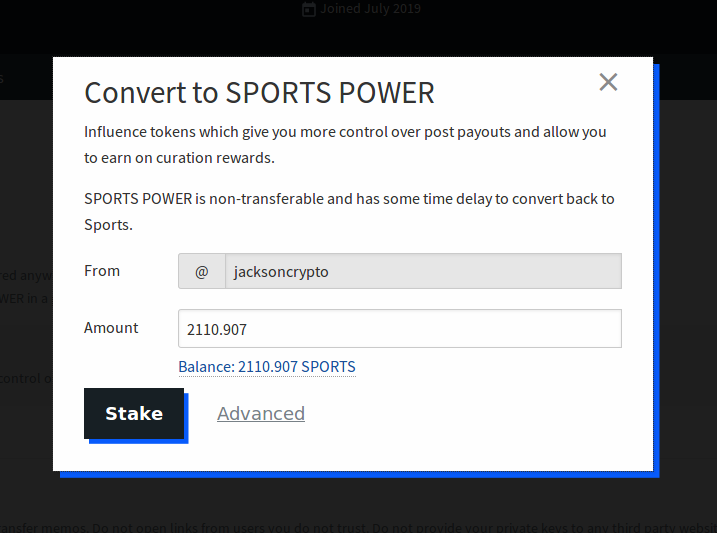Screen dimensions: 717x533
Task: Click the dimmed 'control' text behind dialog
Action: [26, 378]
